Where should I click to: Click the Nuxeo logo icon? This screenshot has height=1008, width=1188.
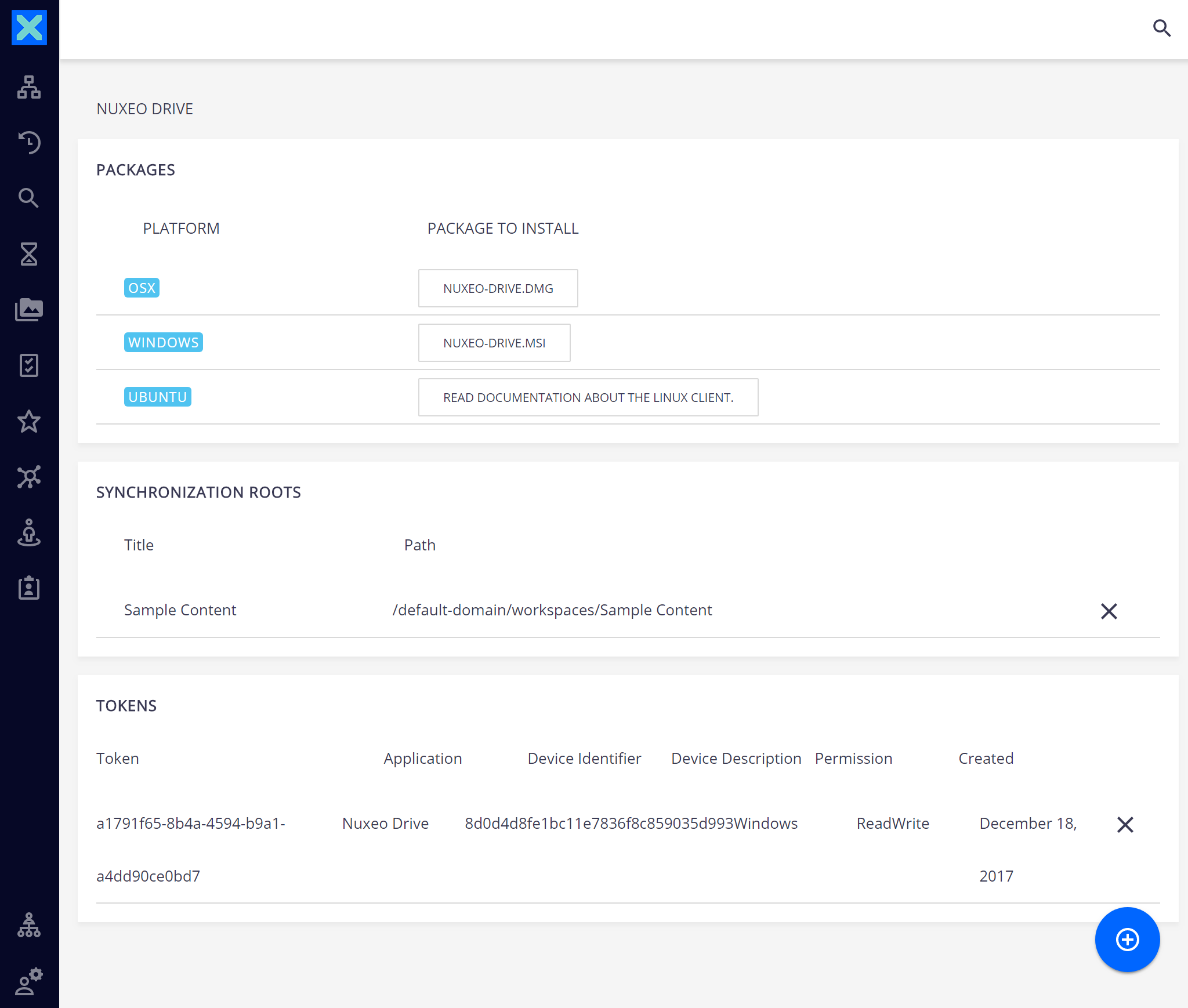click(x=29, y=27)
